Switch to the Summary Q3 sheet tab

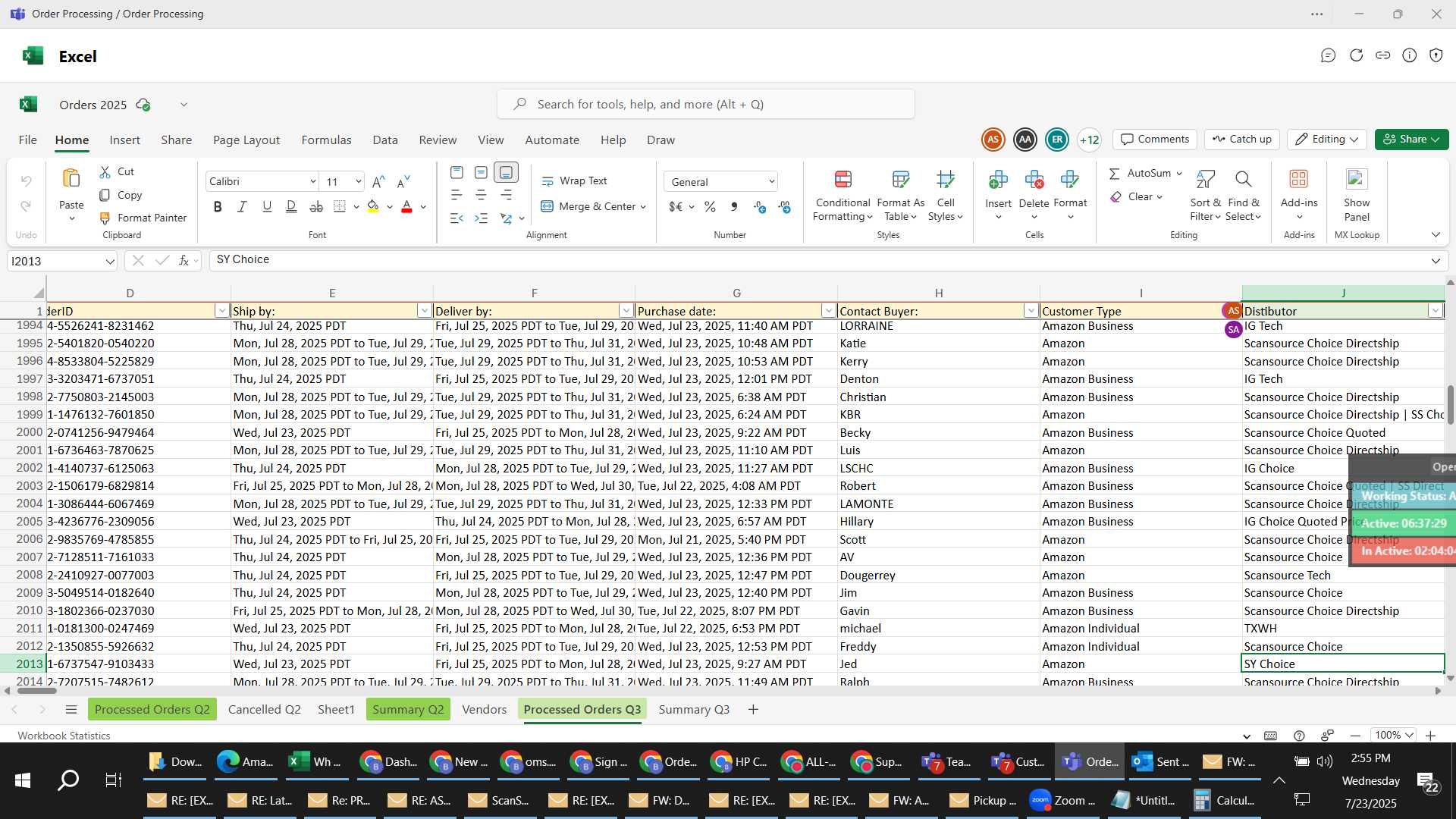point(694,709)
